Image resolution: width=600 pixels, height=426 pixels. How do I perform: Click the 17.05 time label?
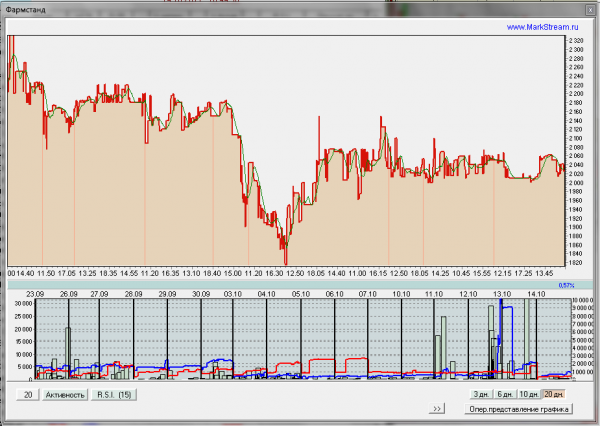coord(67,273)
